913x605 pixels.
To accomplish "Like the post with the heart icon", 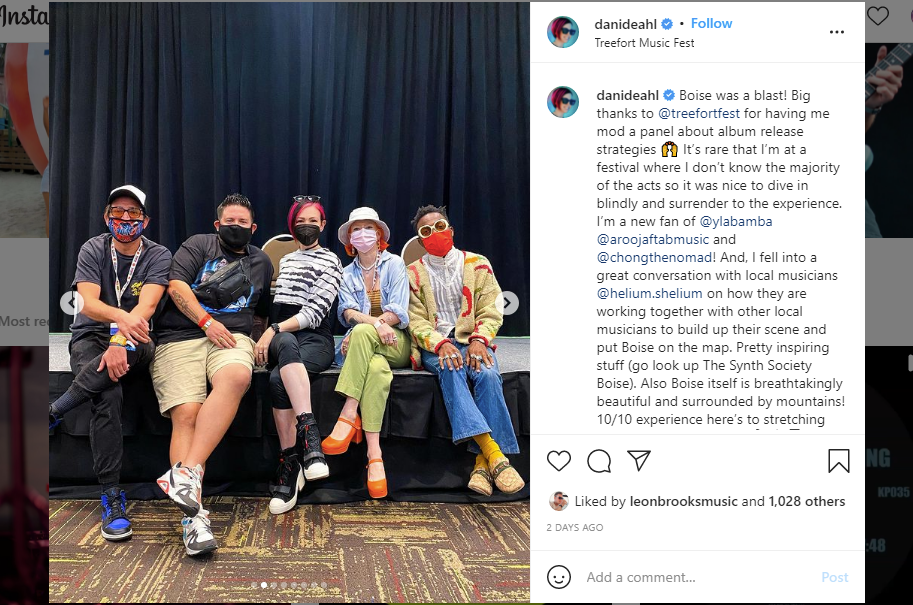I will tap(559, 461).
